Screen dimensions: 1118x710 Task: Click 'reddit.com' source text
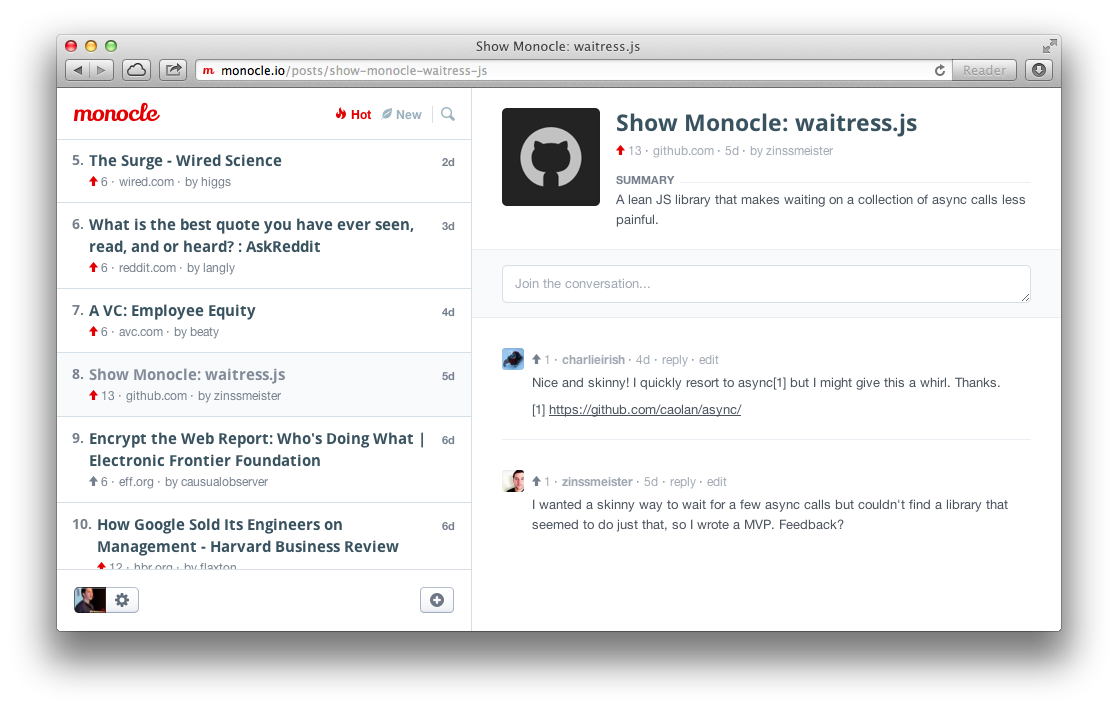[x=147, y=268]
